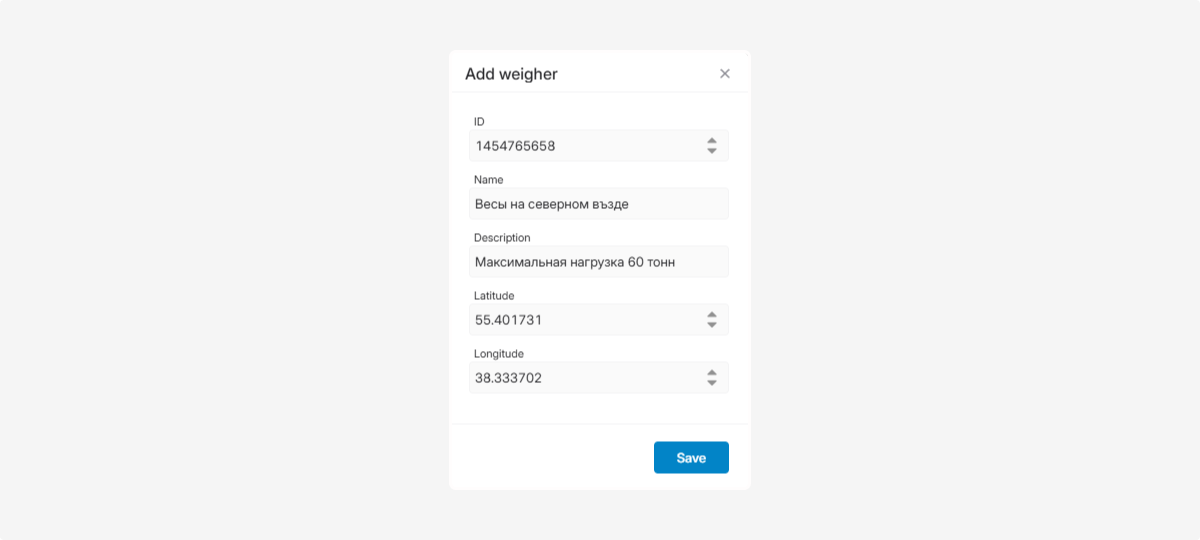Decrement the ID value with down arrow
Viewport: 1200px width, 540px height.
(x=712, y=151)
